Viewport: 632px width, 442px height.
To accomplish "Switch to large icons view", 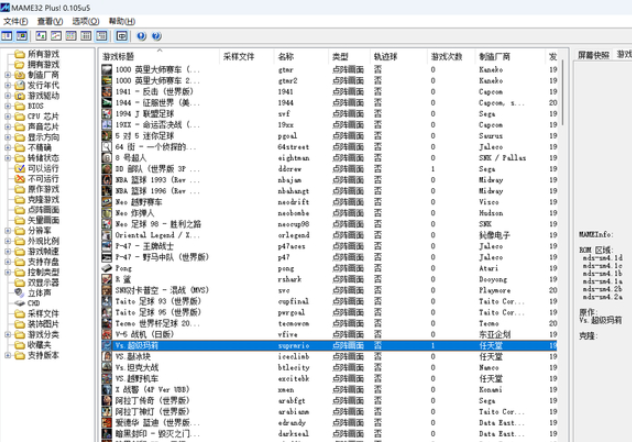I will [x=41, y=36].
